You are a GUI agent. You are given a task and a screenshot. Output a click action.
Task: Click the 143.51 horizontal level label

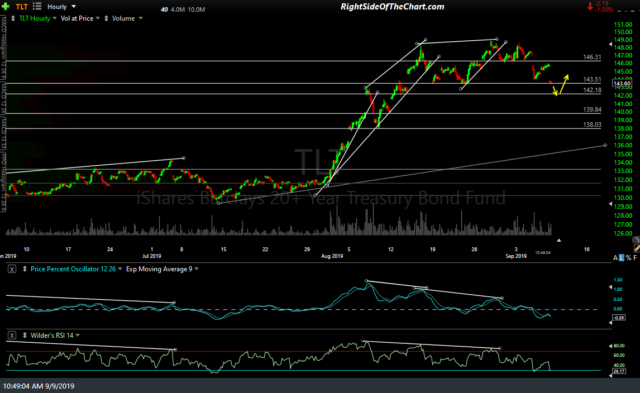pos(592,80)
